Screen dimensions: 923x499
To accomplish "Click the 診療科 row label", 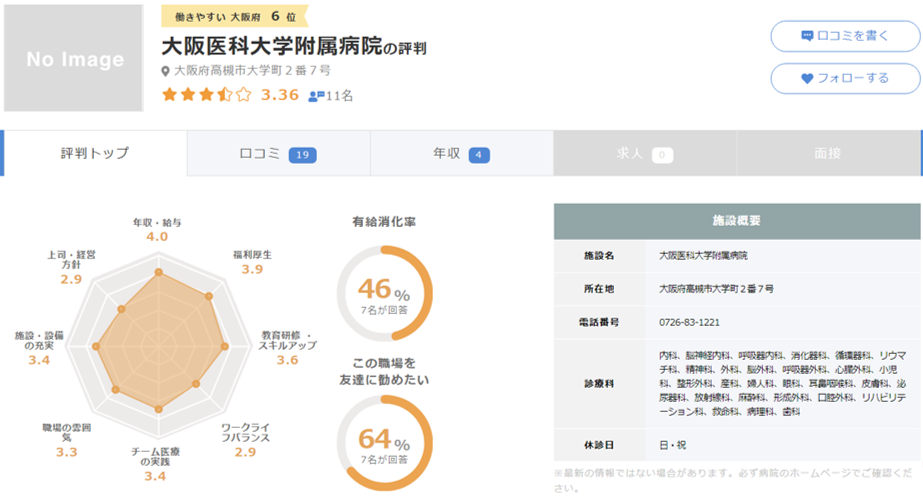I will 599,384.
